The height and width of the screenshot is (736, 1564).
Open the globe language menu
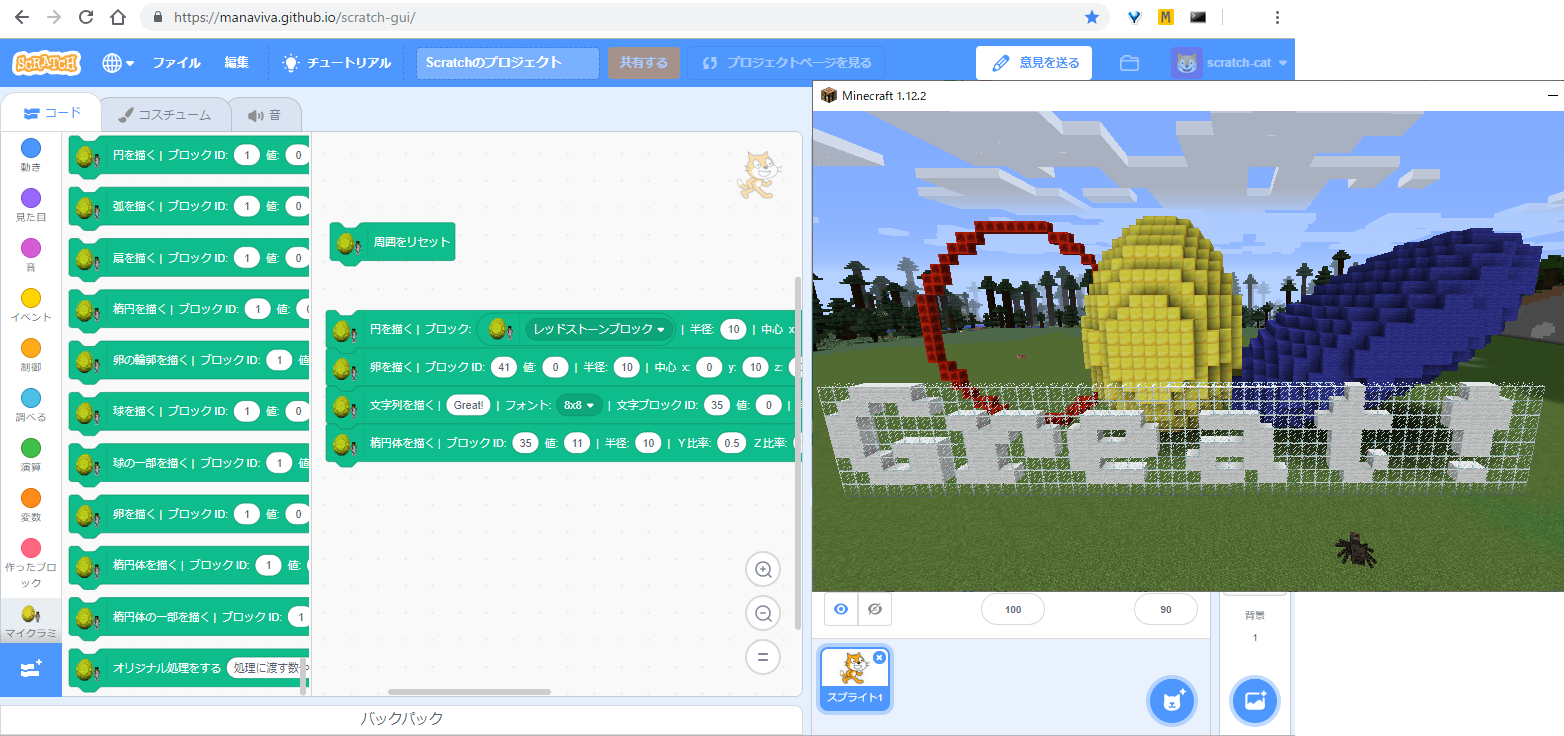tap(118, 62)
